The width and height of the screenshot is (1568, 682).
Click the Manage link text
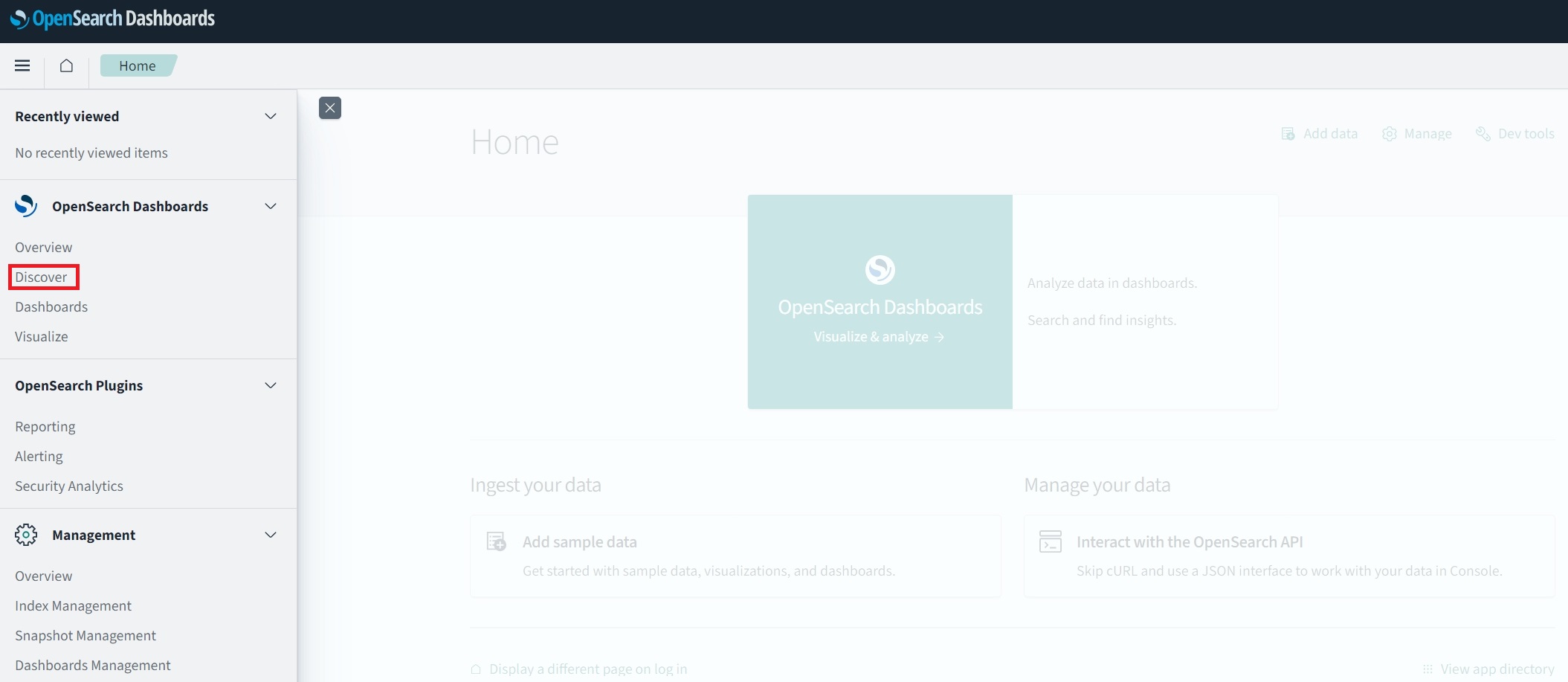pos(1427,134)
